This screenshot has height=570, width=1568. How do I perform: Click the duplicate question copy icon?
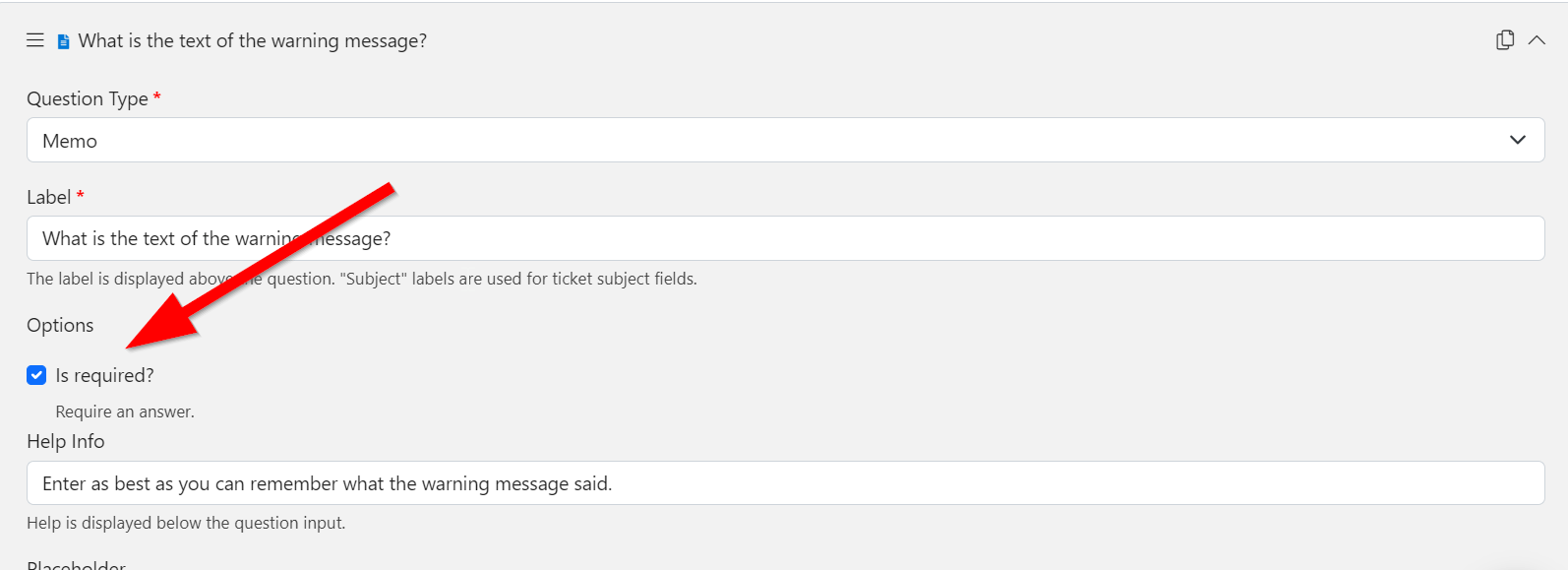coord(1504,40)
